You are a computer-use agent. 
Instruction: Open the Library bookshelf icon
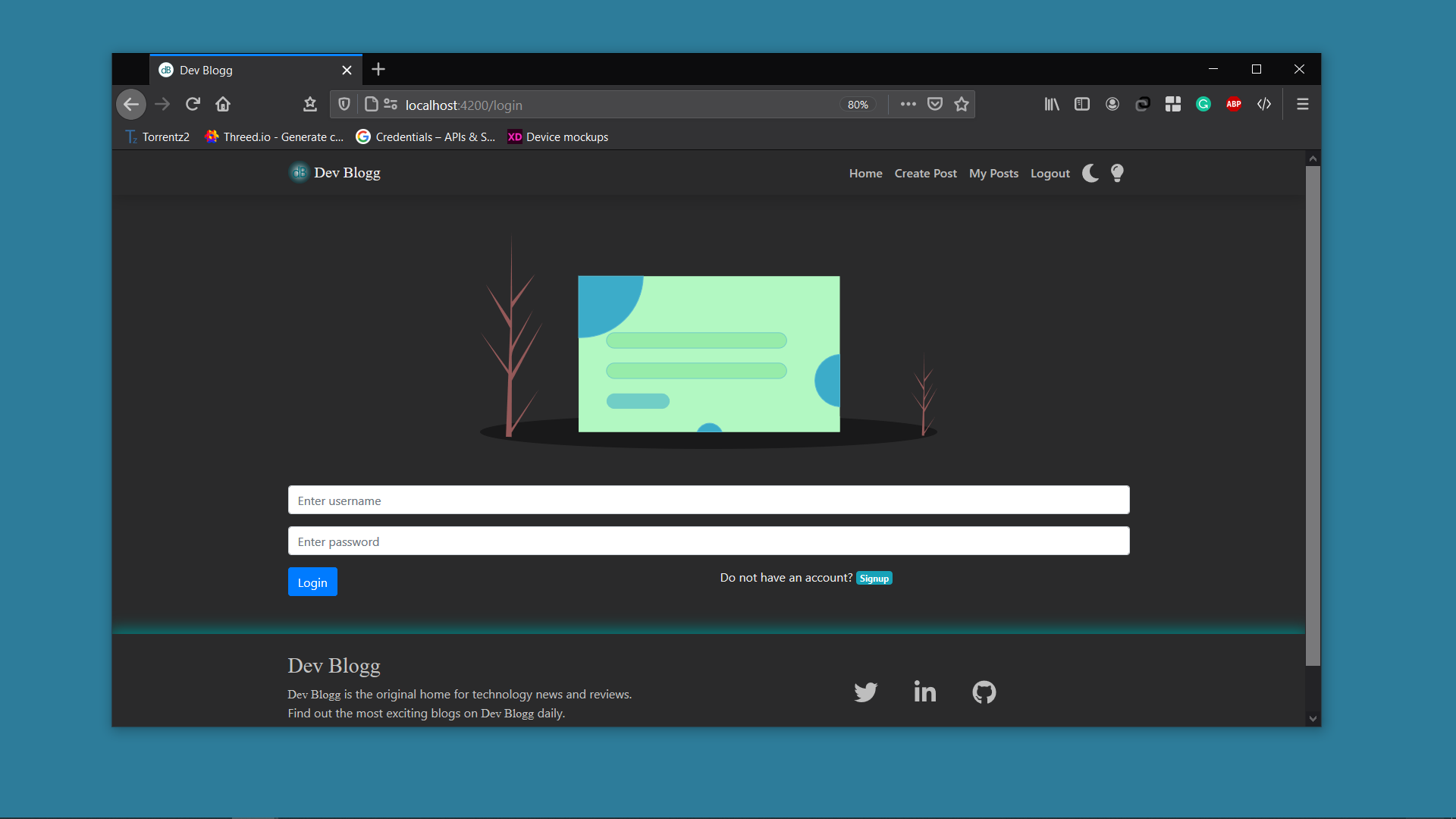pos(1052,105)
